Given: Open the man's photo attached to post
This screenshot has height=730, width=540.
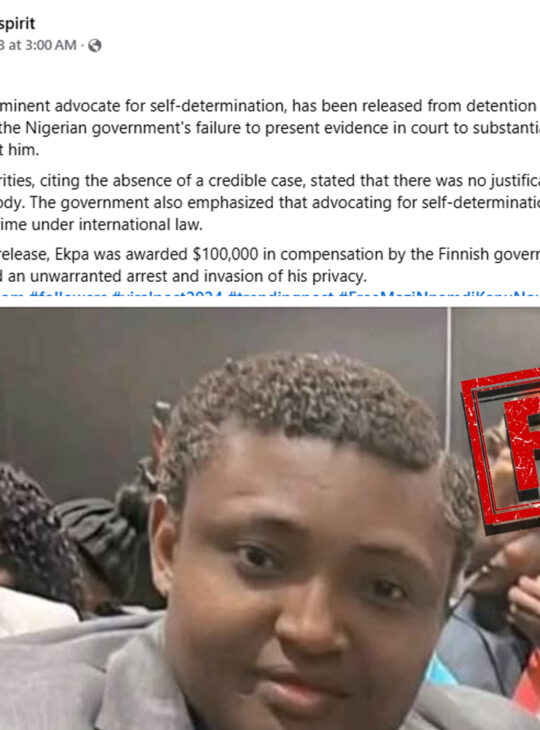Looking at the screenshot, I should click(x=270, y=519).
